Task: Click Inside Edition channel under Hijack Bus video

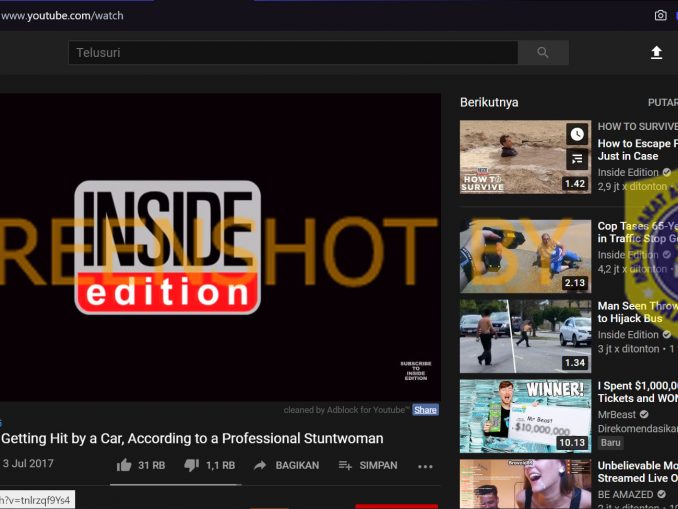Action: (x=628, y=335)
